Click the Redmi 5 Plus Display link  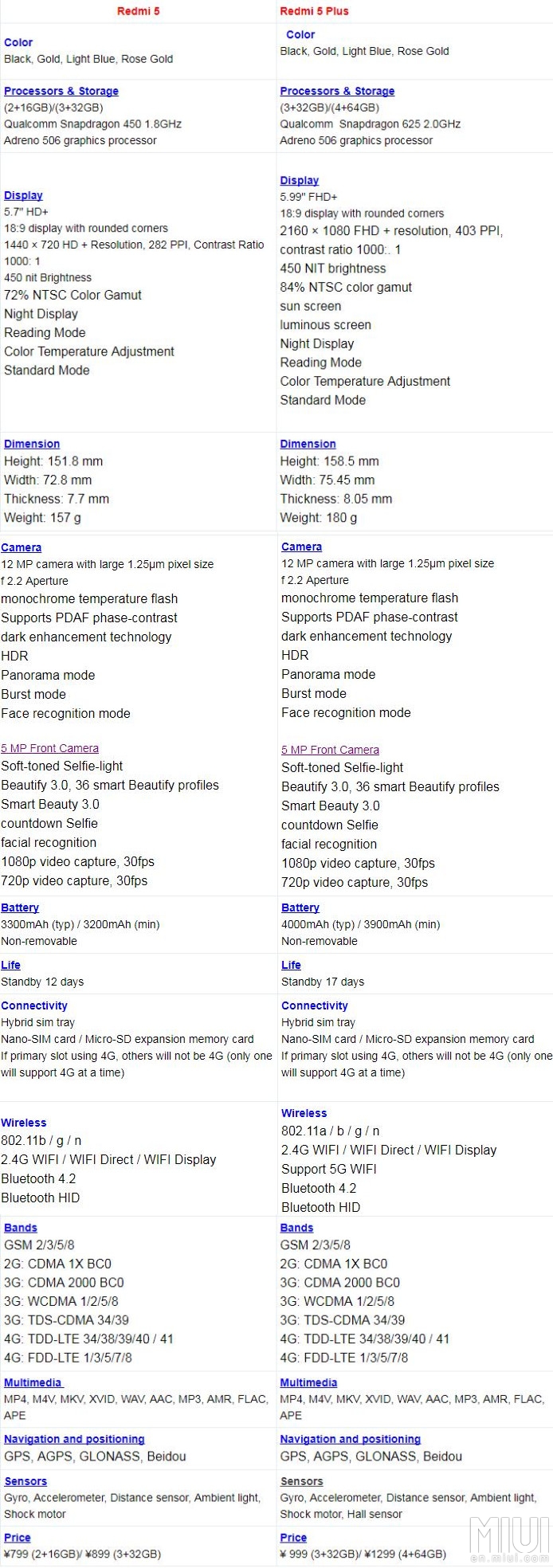[300, 181]
